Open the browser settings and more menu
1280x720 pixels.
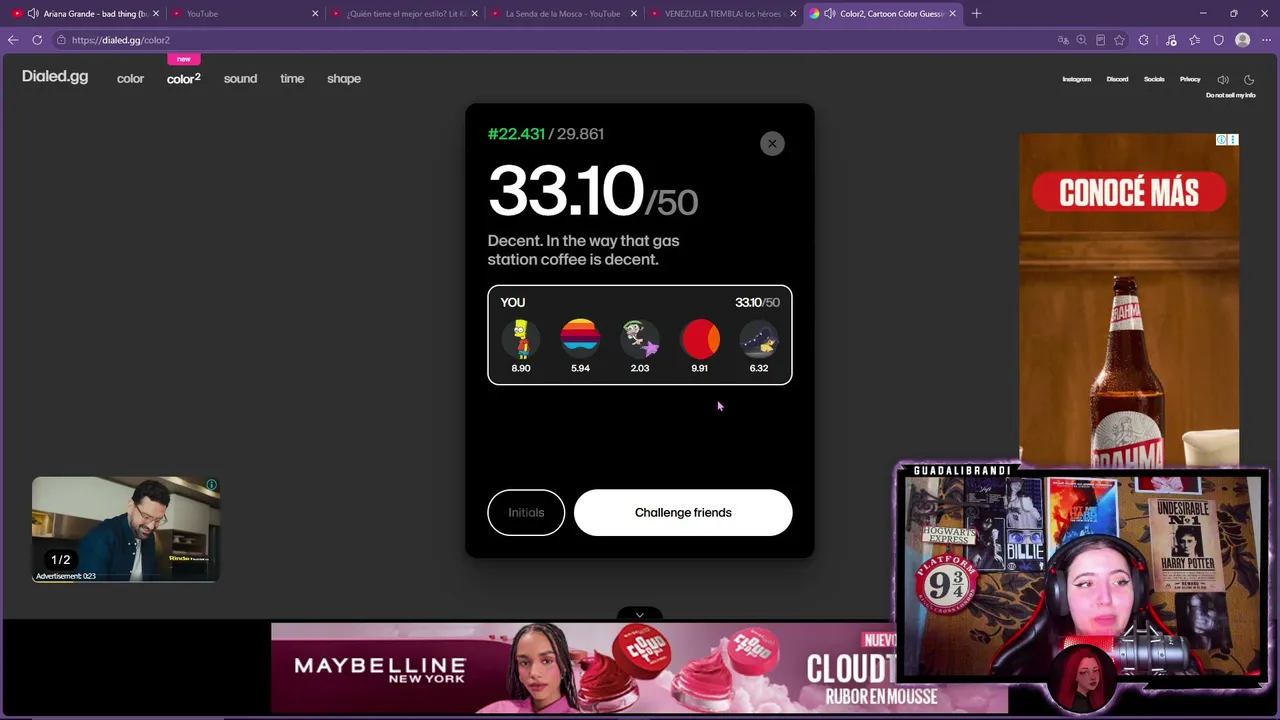coord(1267,40)
